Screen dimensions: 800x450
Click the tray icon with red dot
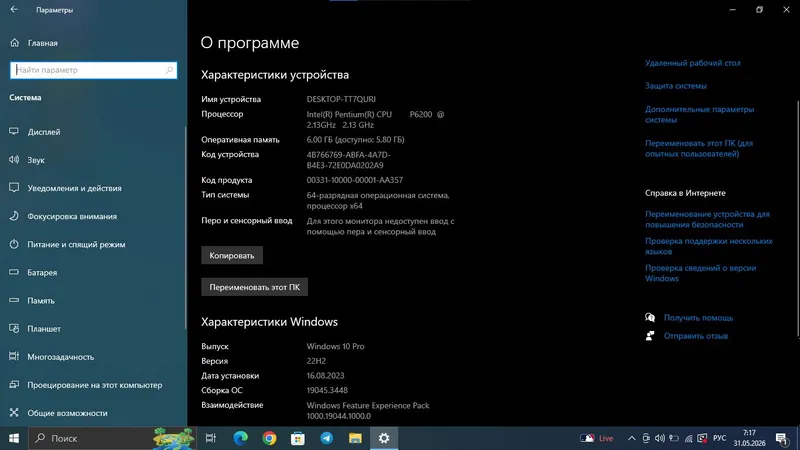[702, 438]
